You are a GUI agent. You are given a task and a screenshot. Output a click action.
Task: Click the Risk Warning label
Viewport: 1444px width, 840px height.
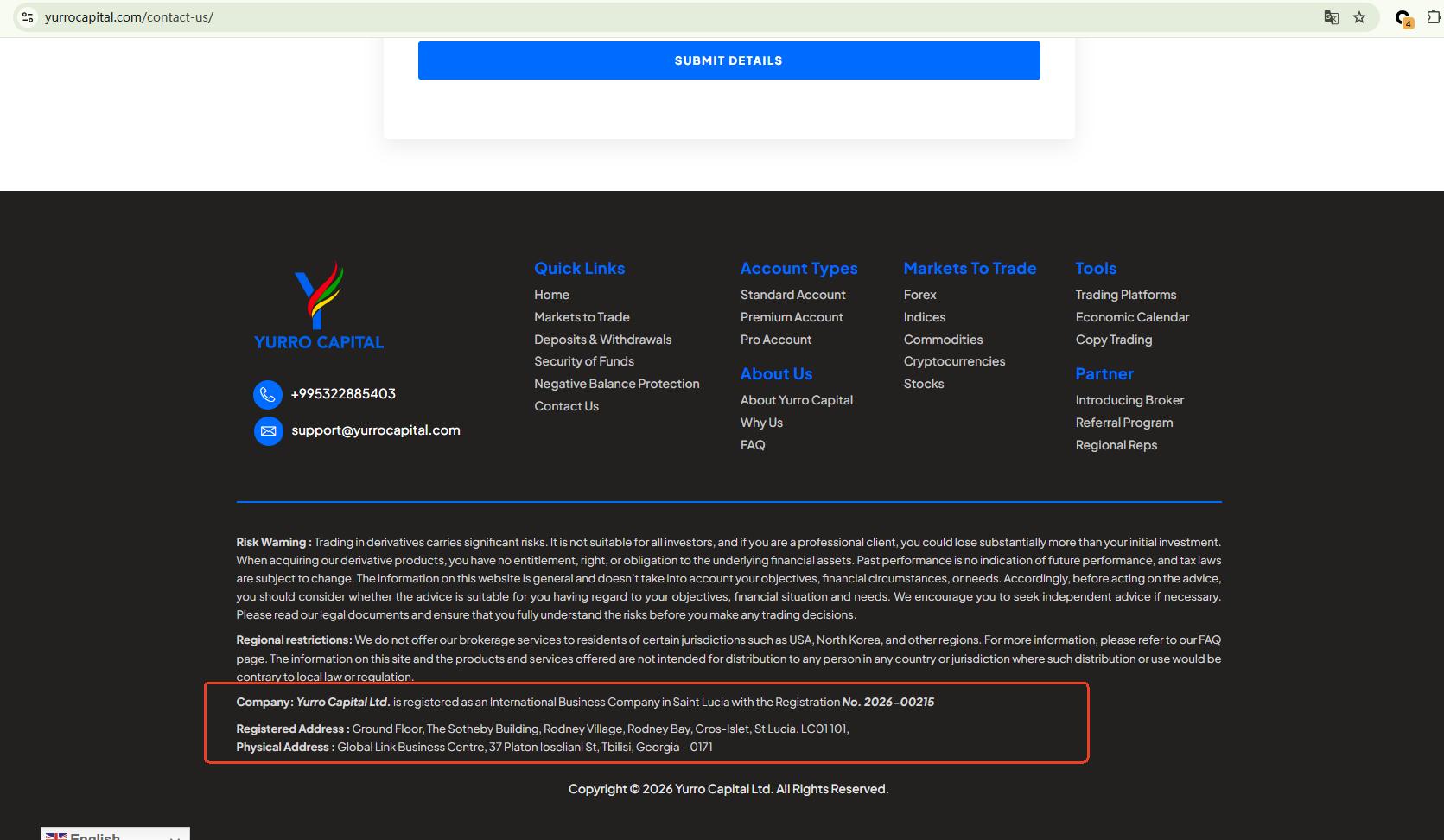274,543
